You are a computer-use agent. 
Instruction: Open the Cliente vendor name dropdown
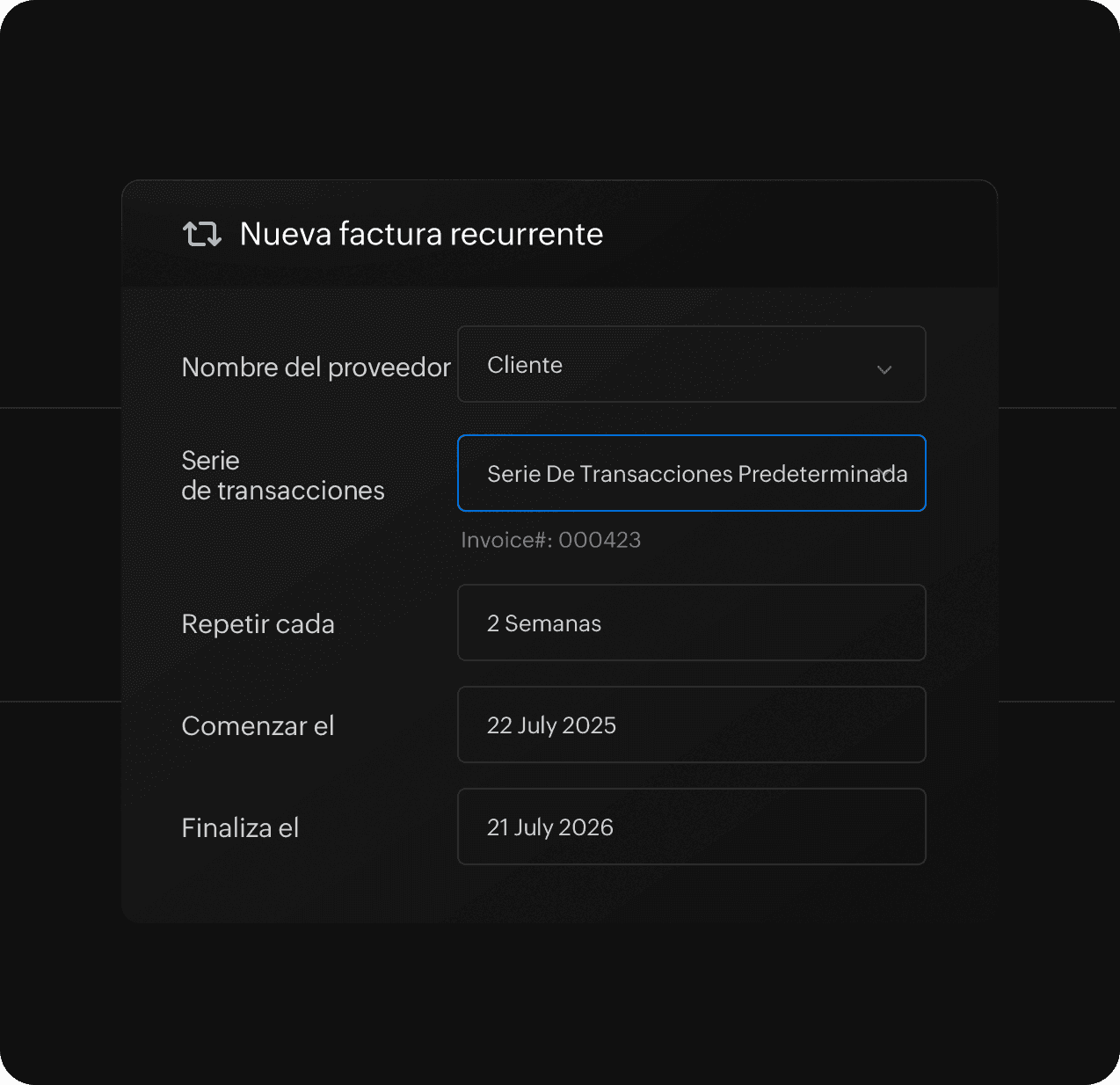692,364
